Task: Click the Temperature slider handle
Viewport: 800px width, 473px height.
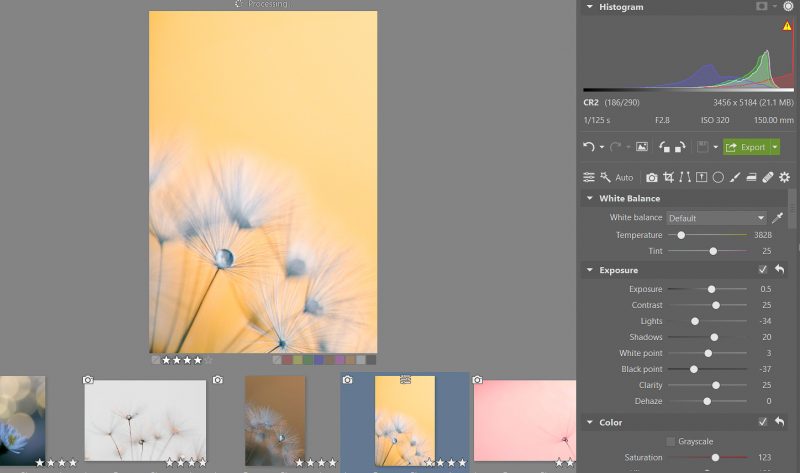Action: 681,235
